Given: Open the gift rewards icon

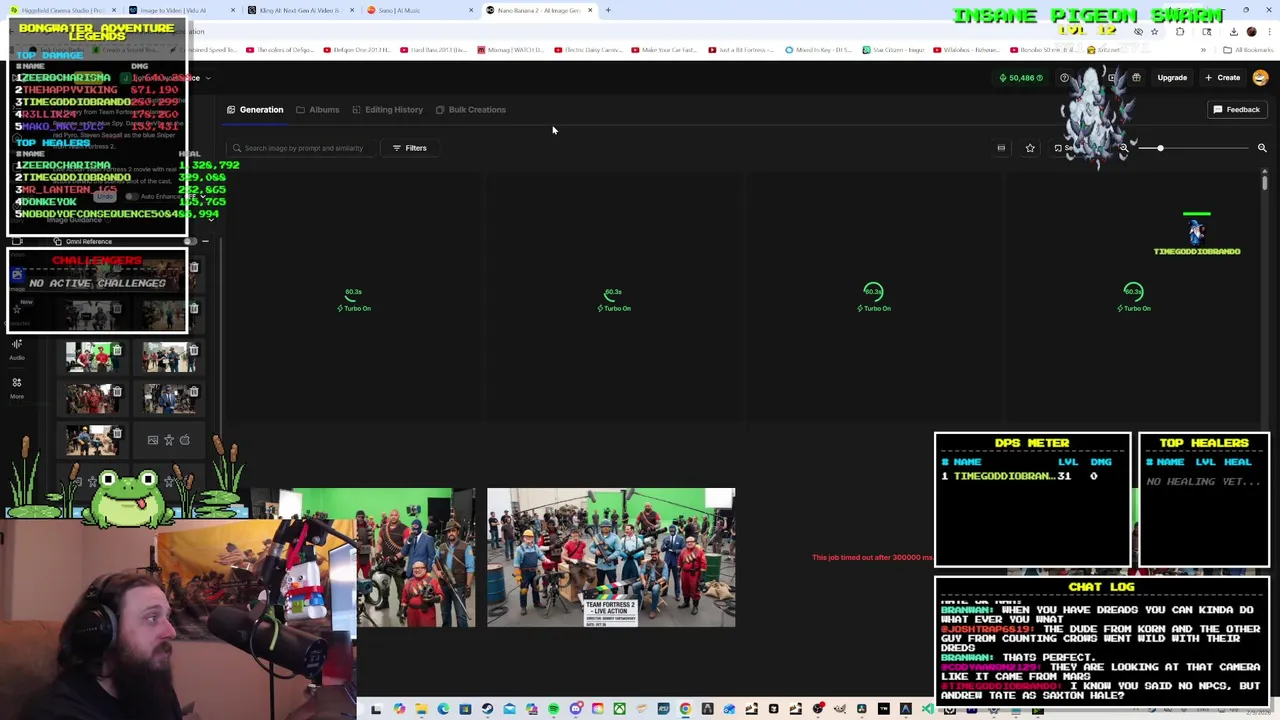Looking at the screenshot, I should tap(1136, 78).
